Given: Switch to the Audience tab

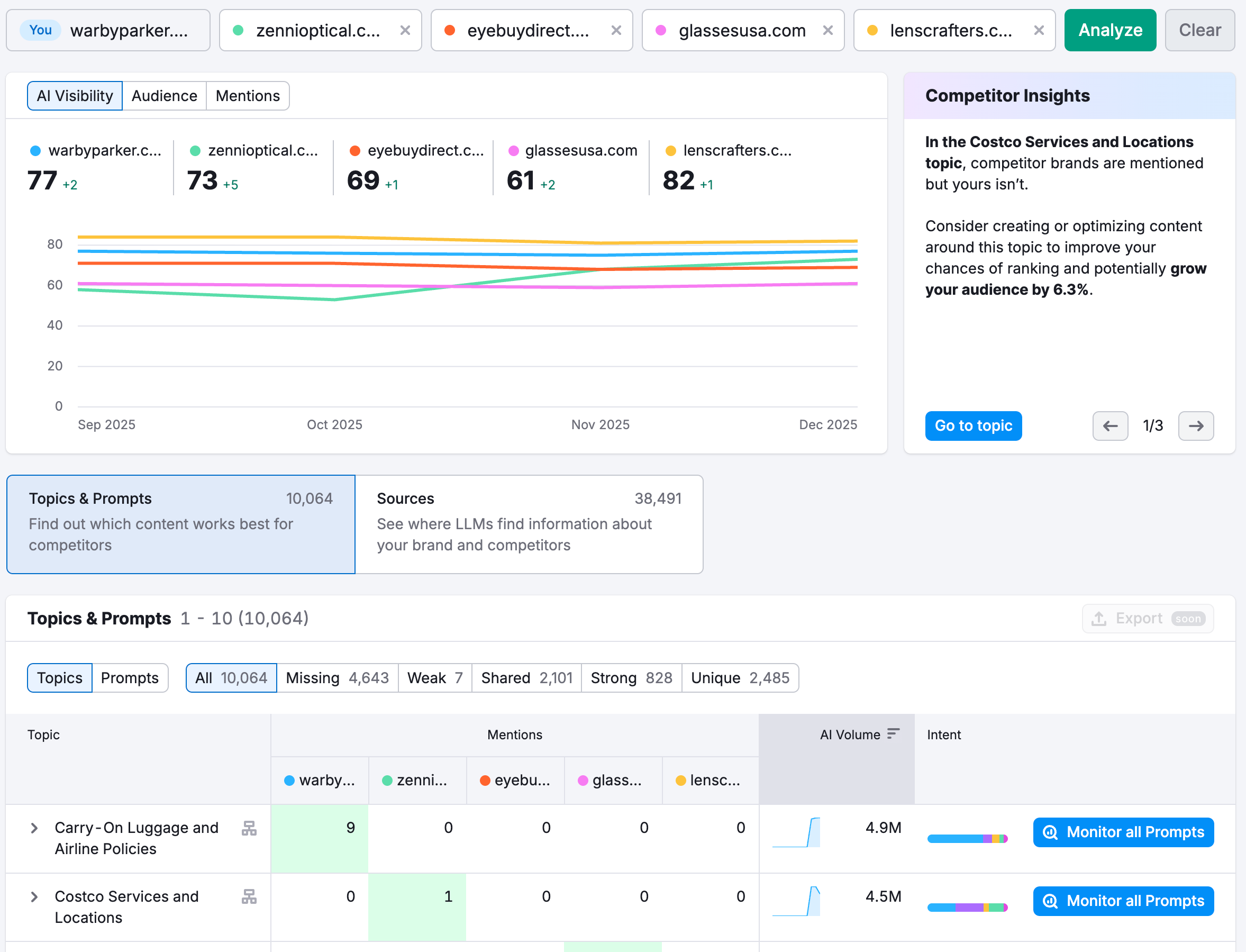Looking at the screenshot, I should coord(165,95).
